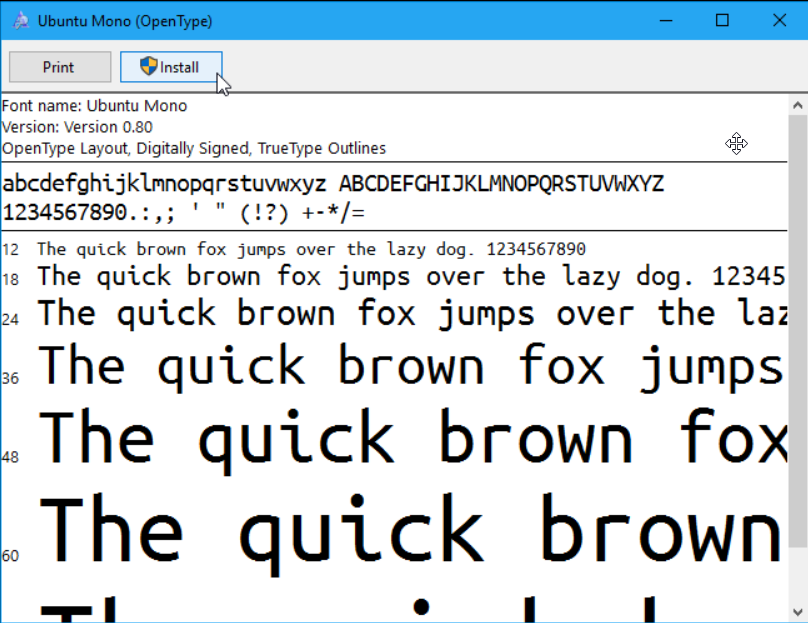This screenshot has height=623, width=808.
Task: Click the '1234567890.:,;' digits sample line
Action: coord(183,212)
